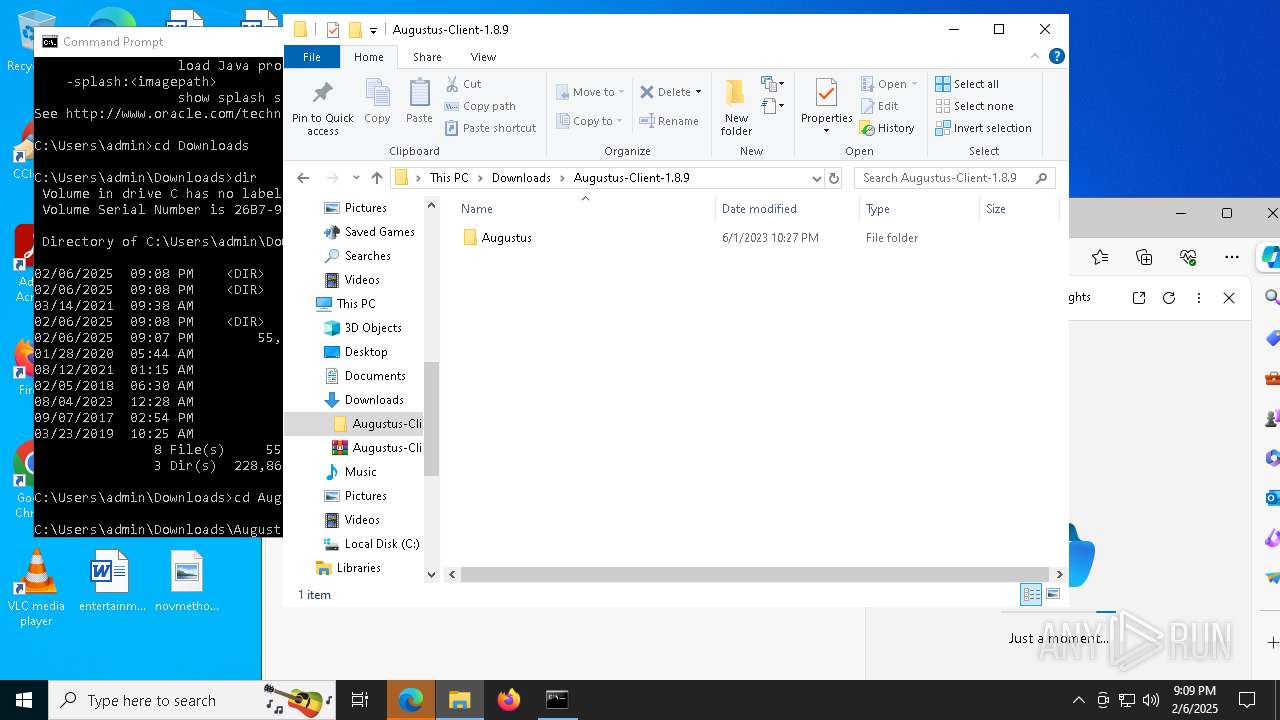
Task: Click Paste shortcut command
Action: tap(491, 128)
